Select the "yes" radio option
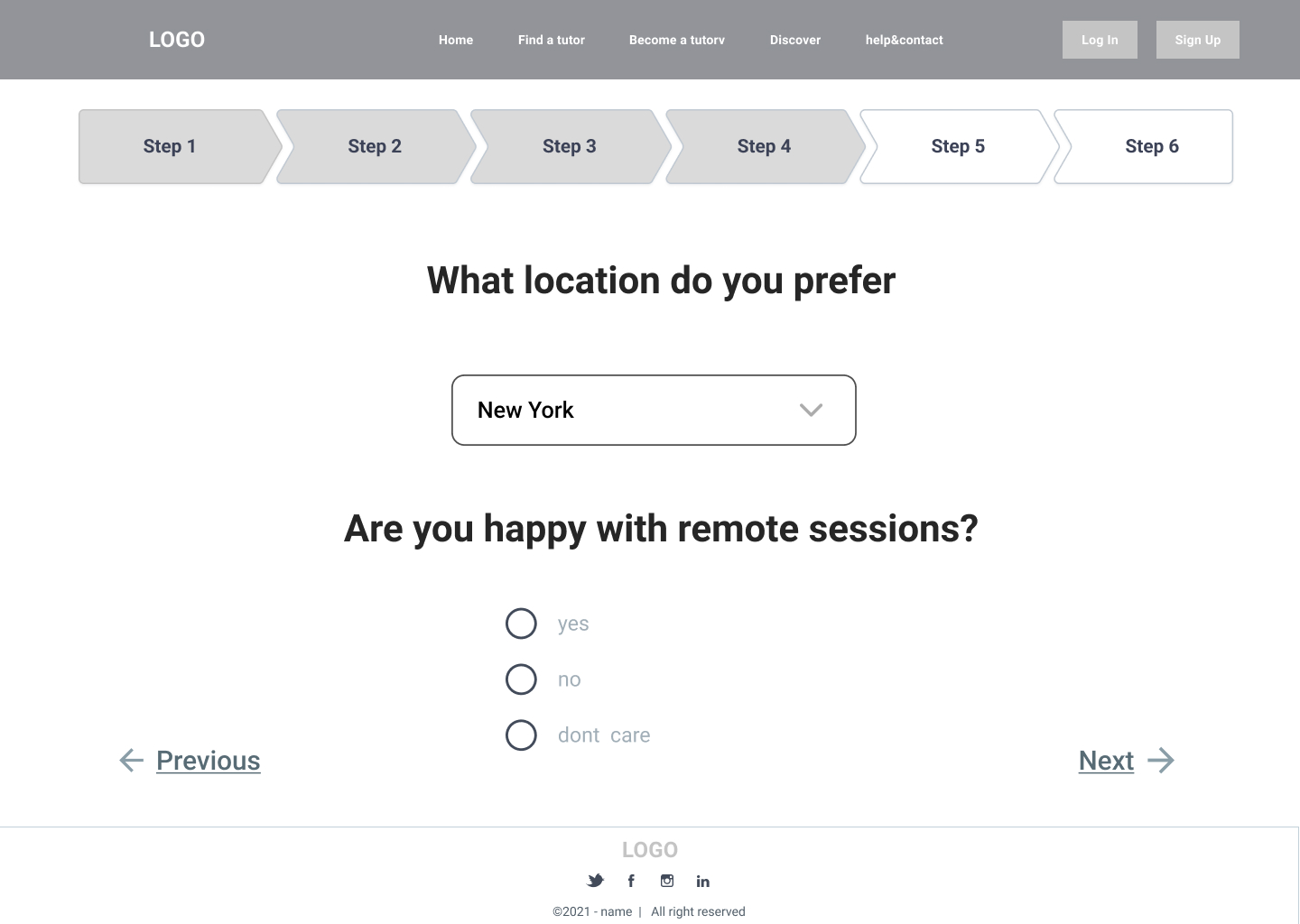1300x924 pixels. 521,624
